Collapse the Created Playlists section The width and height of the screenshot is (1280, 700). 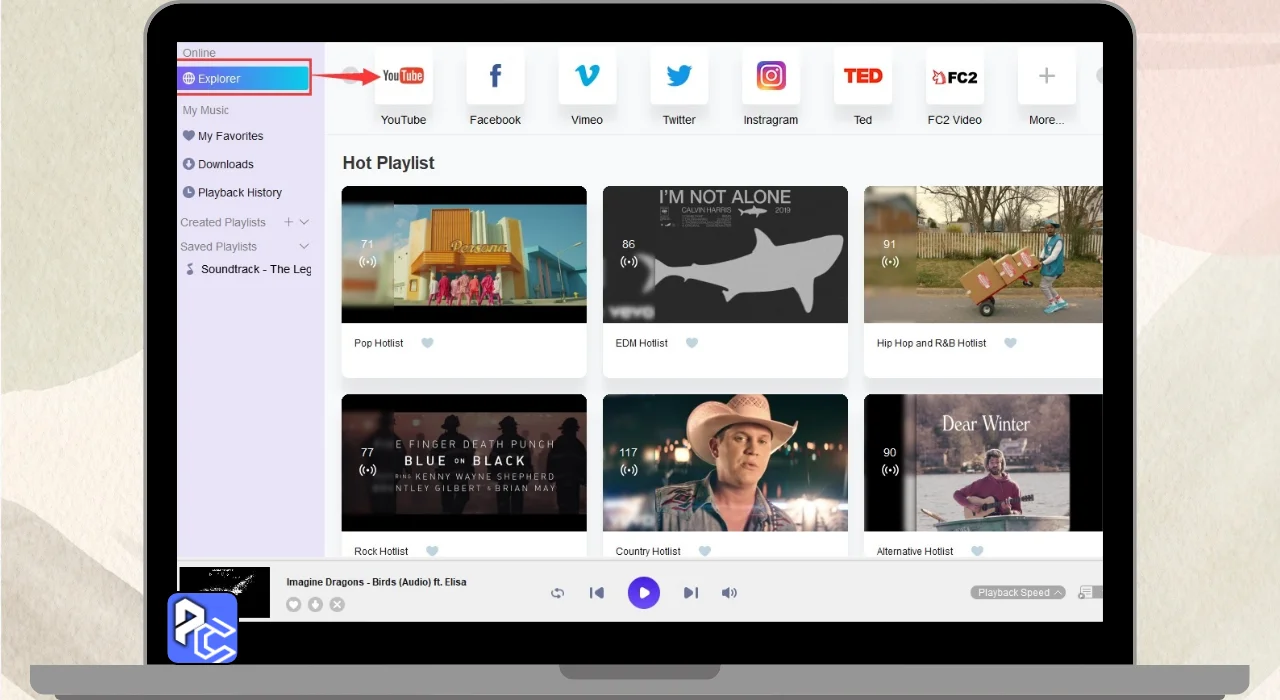305,222
